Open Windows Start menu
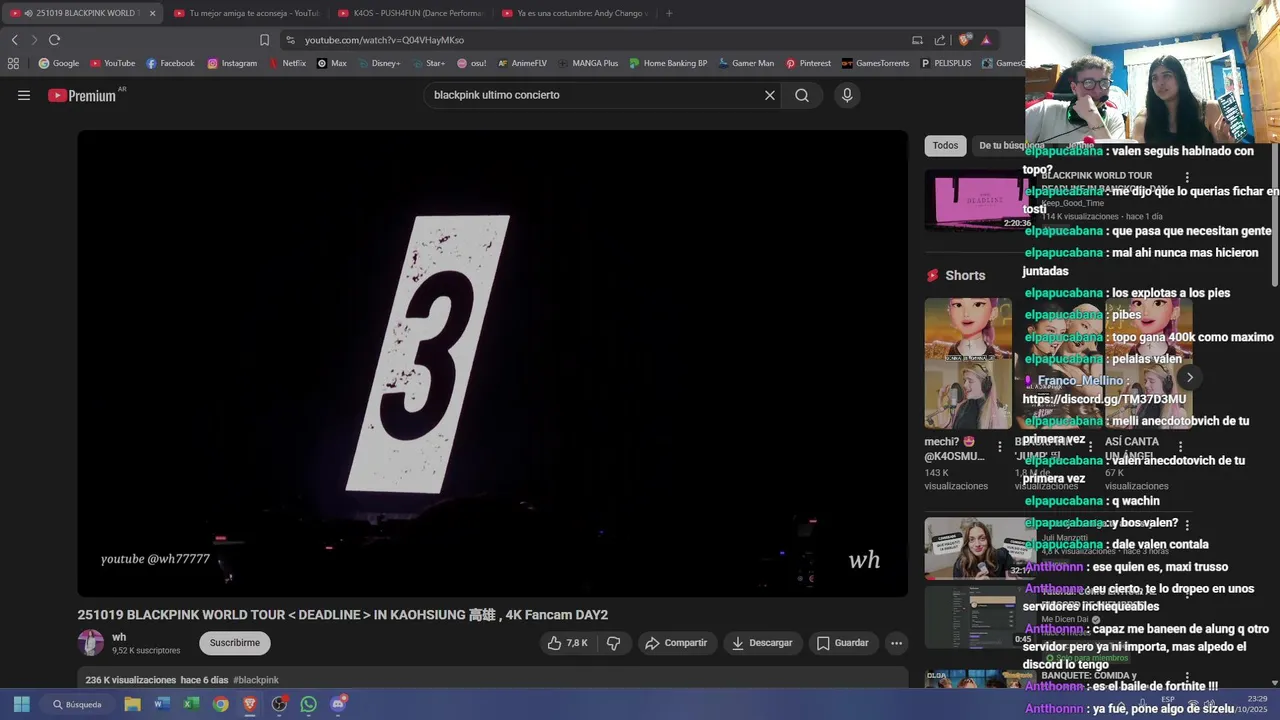This screenshot has height=720, width=1280. click(x=21, y=704)
